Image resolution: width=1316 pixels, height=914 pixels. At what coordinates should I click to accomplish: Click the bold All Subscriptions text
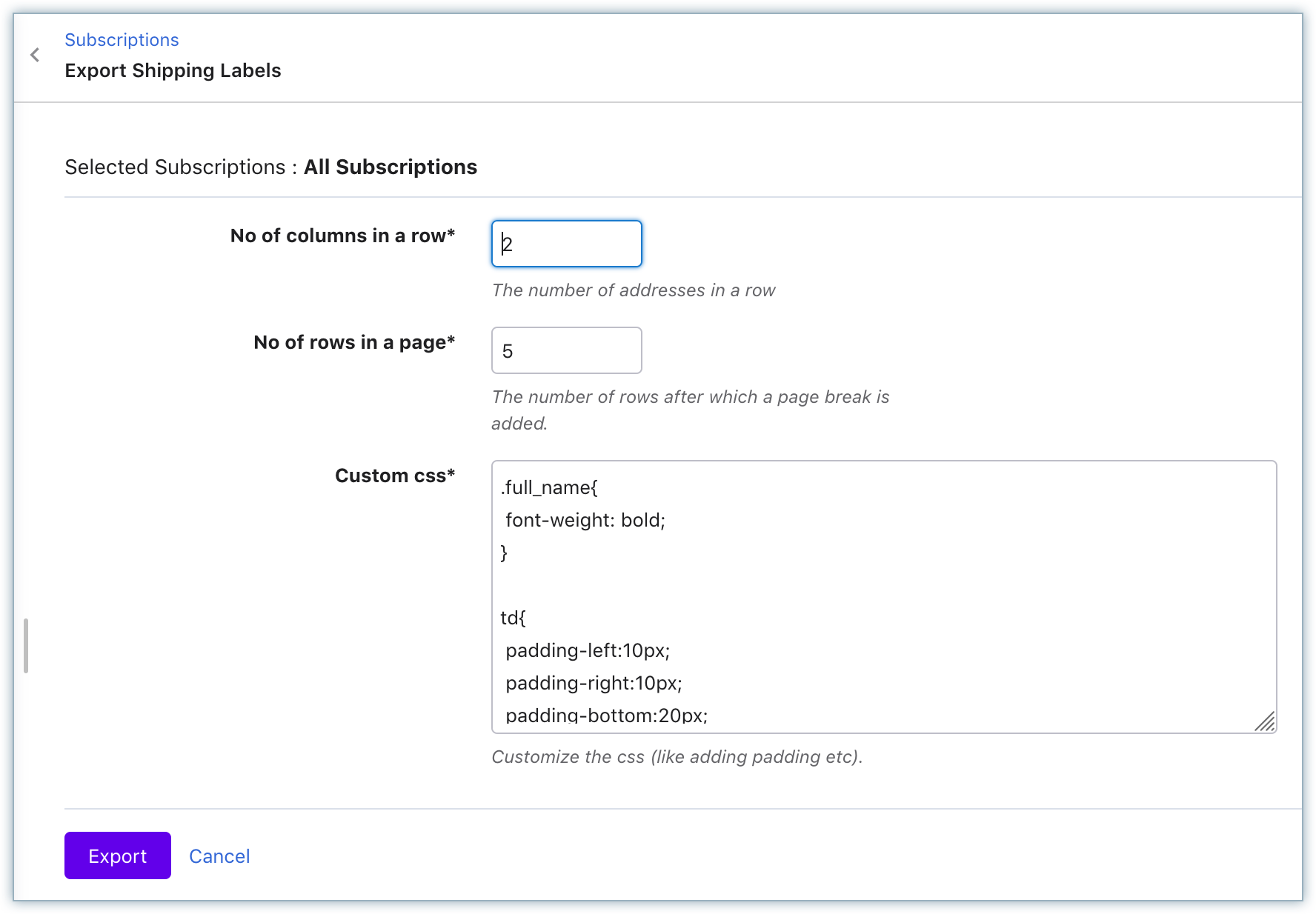point(390,167)
